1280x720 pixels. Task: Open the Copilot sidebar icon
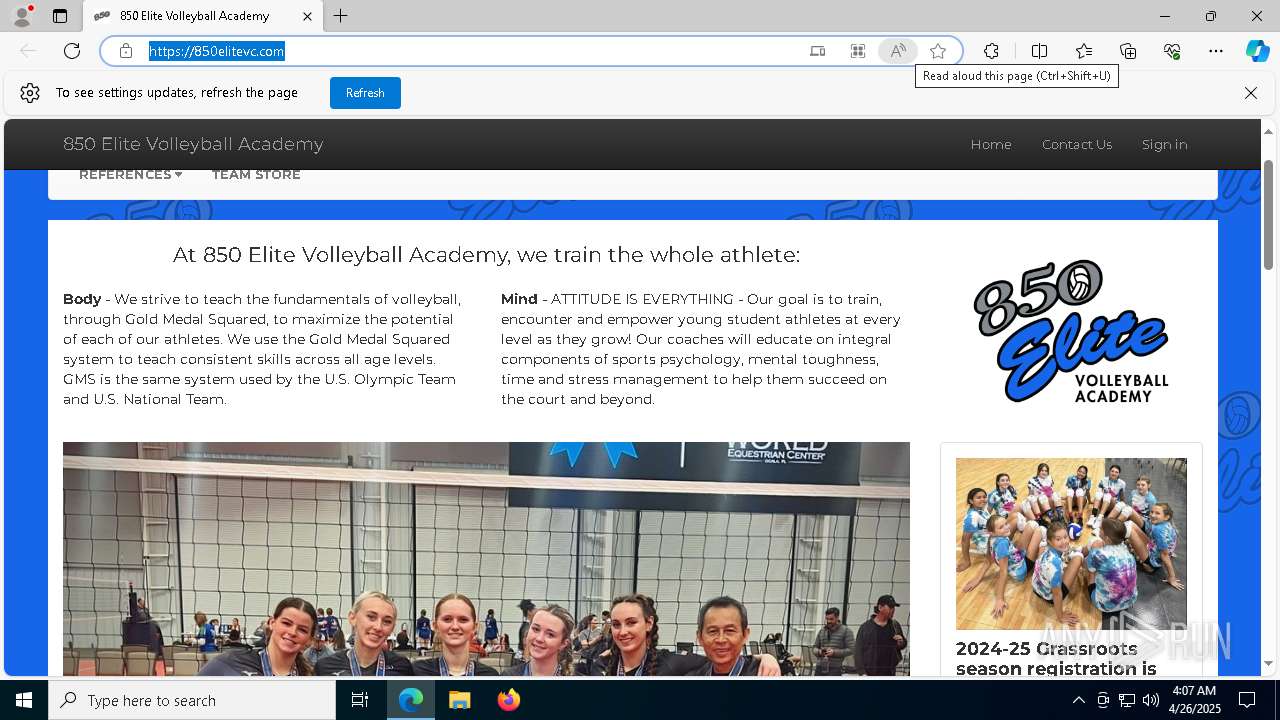tap(1257, 51)
